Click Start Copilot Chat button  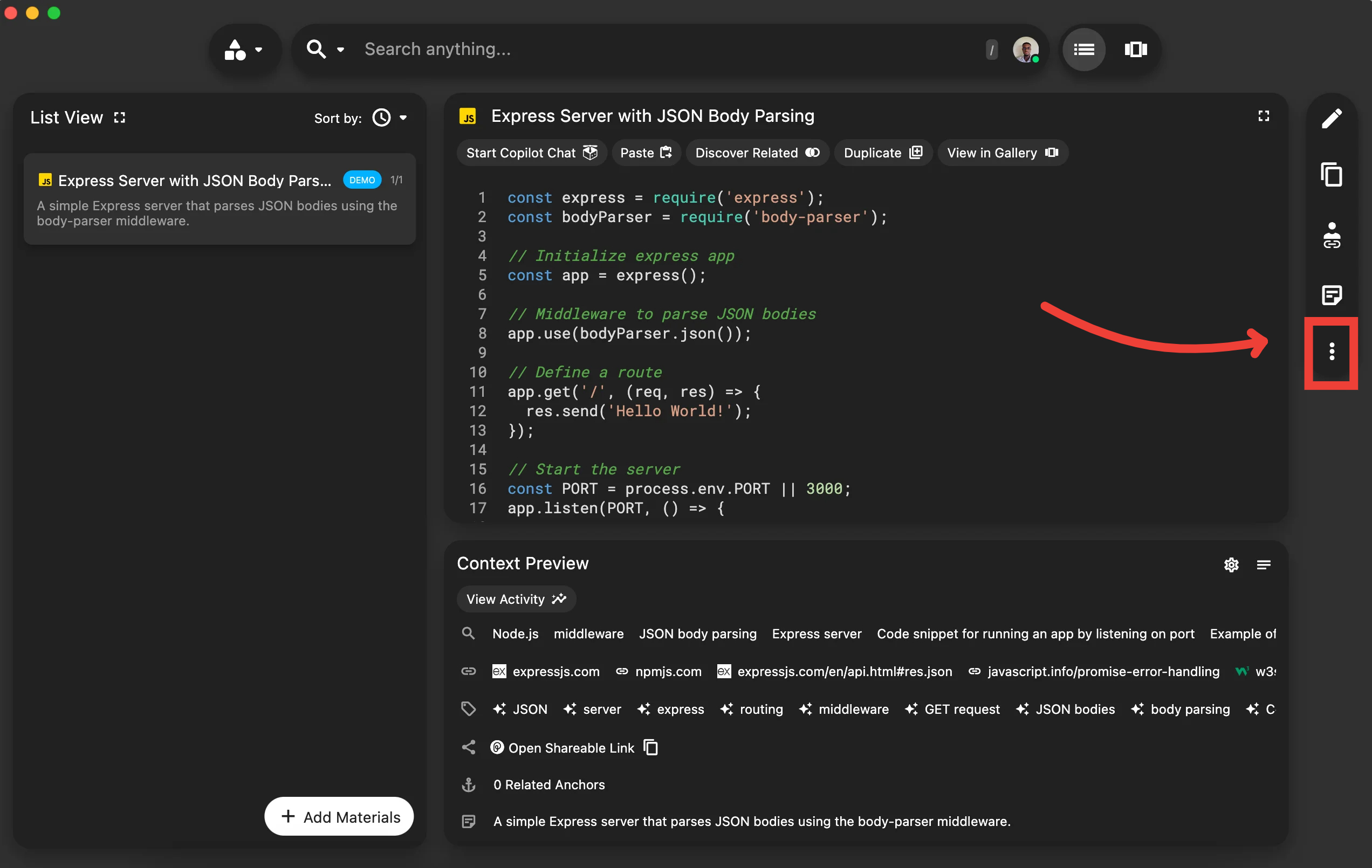(x=531, y=153)
